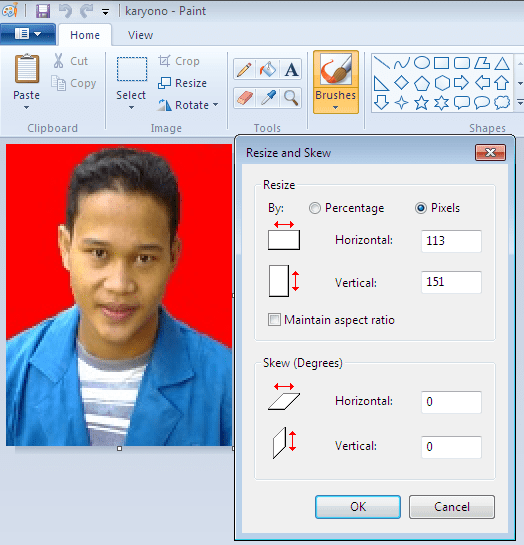Image resolution: width=524 pixels, height=545 pixels.
Task: Cancel the Resize and Skew dialog
Action: click(452, 507)
